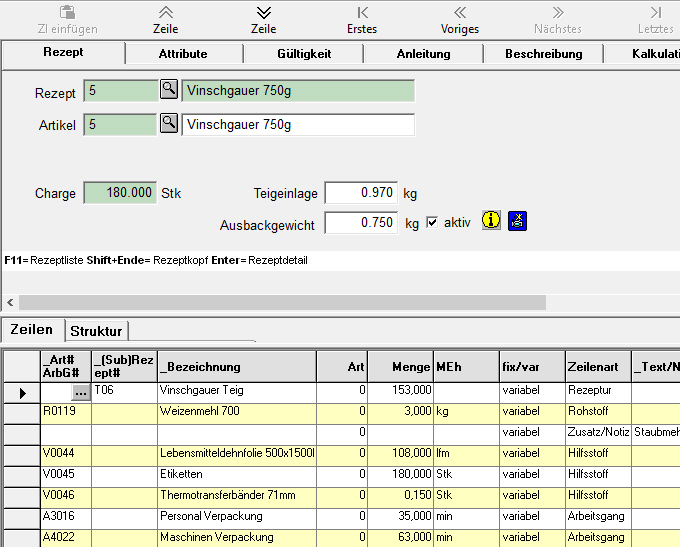Open the Kalkulation tab

point(643,54)
